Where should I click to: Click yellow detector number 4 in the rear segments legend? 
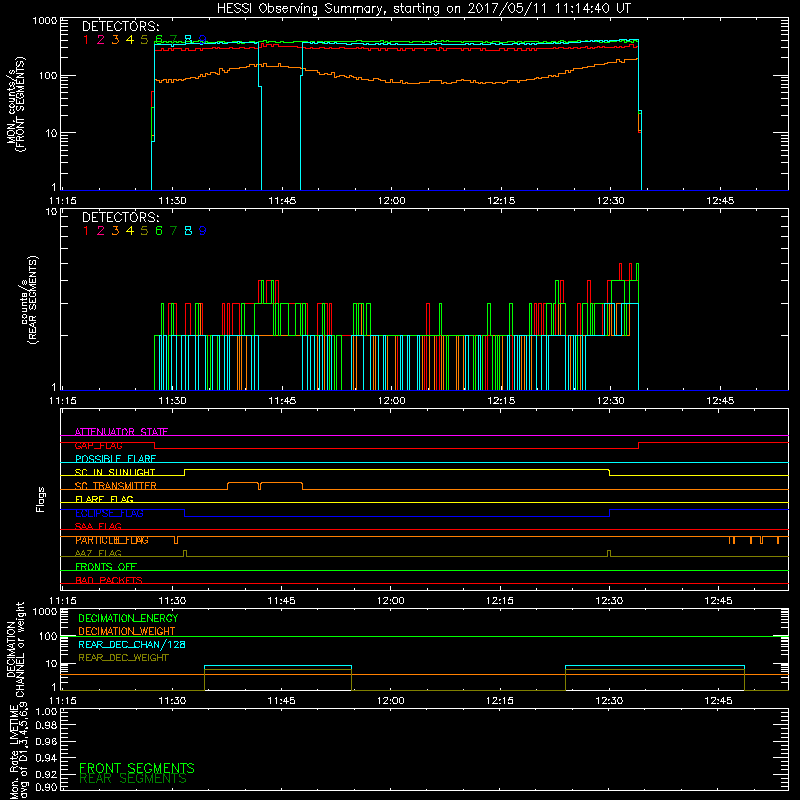coord(130,231)
